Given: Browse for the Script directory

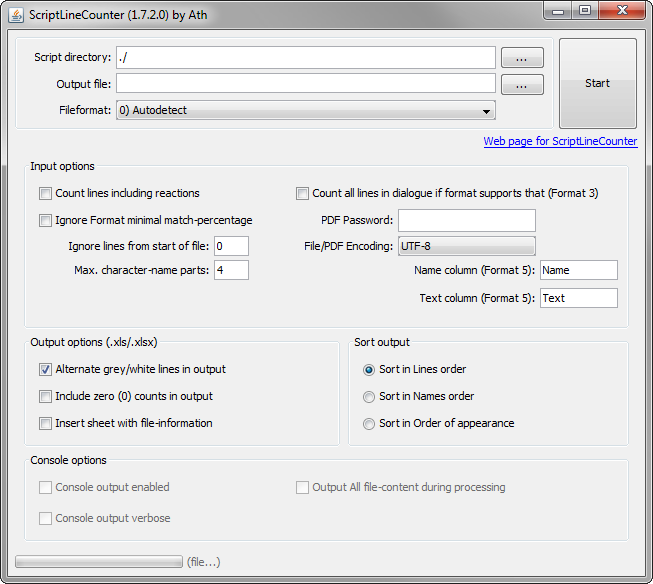Looking at the screenshot, I should [x=522, y=57].
